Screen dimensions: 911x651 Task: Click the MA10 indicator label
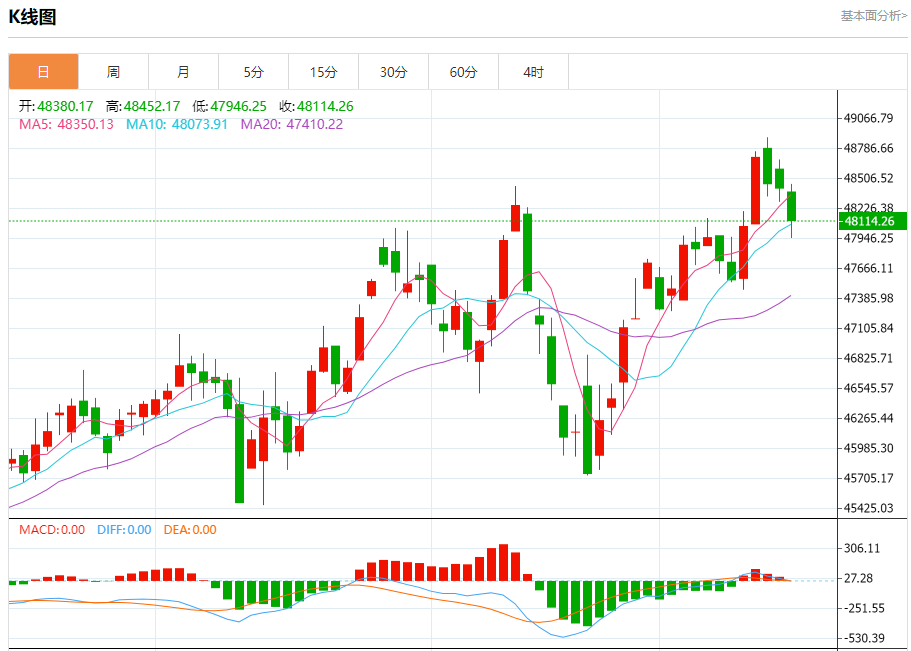point(177,124)
